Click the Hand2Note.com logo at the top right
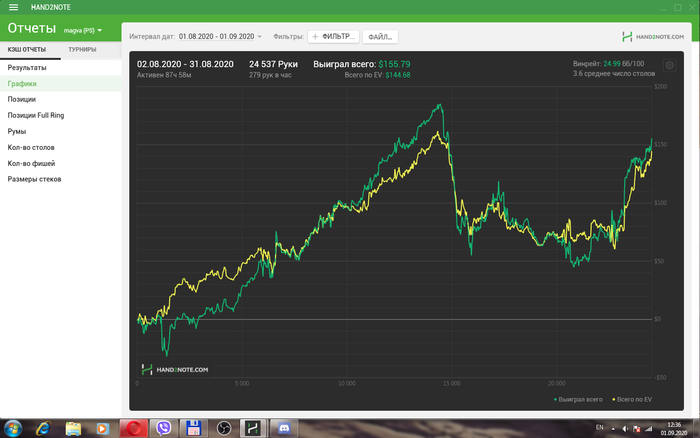The height and width of the screenshot is (438, 700). (x=653, y=37)
